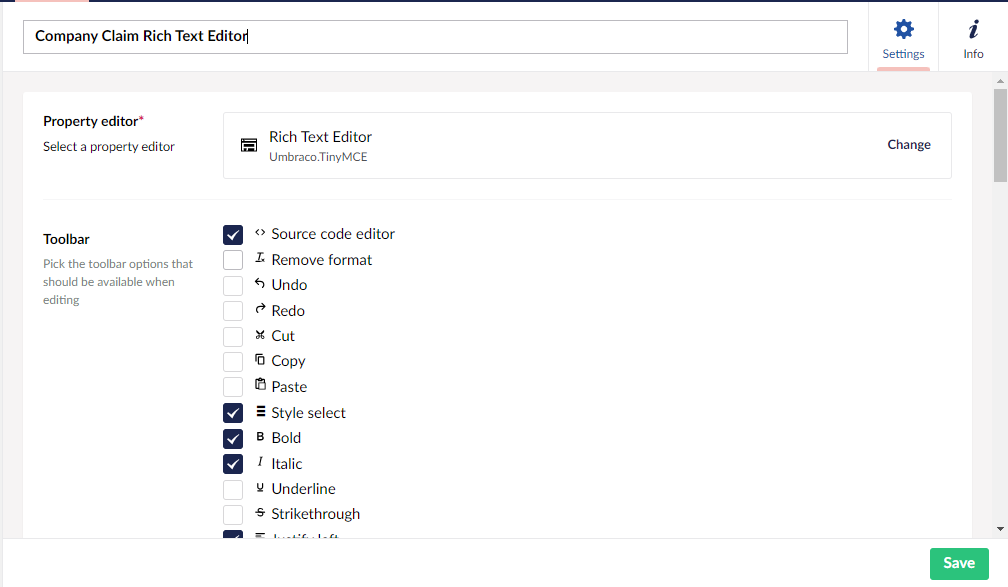This screenshot has width=1008, height=587.
Task: Enable the Undo toolbar checkbox
Action: 233,286
